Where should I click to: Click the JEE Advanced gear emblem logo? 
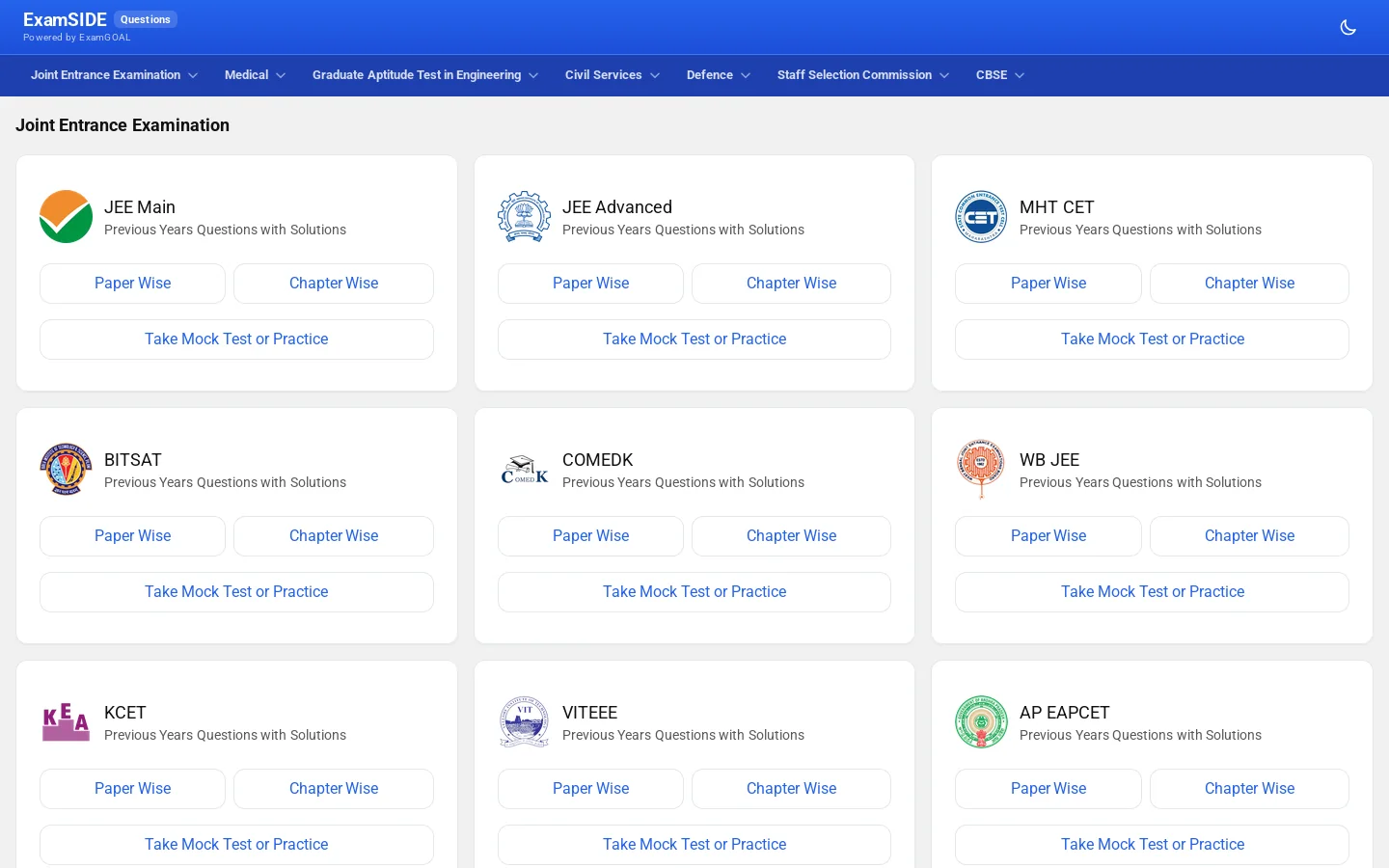[524, 217]
